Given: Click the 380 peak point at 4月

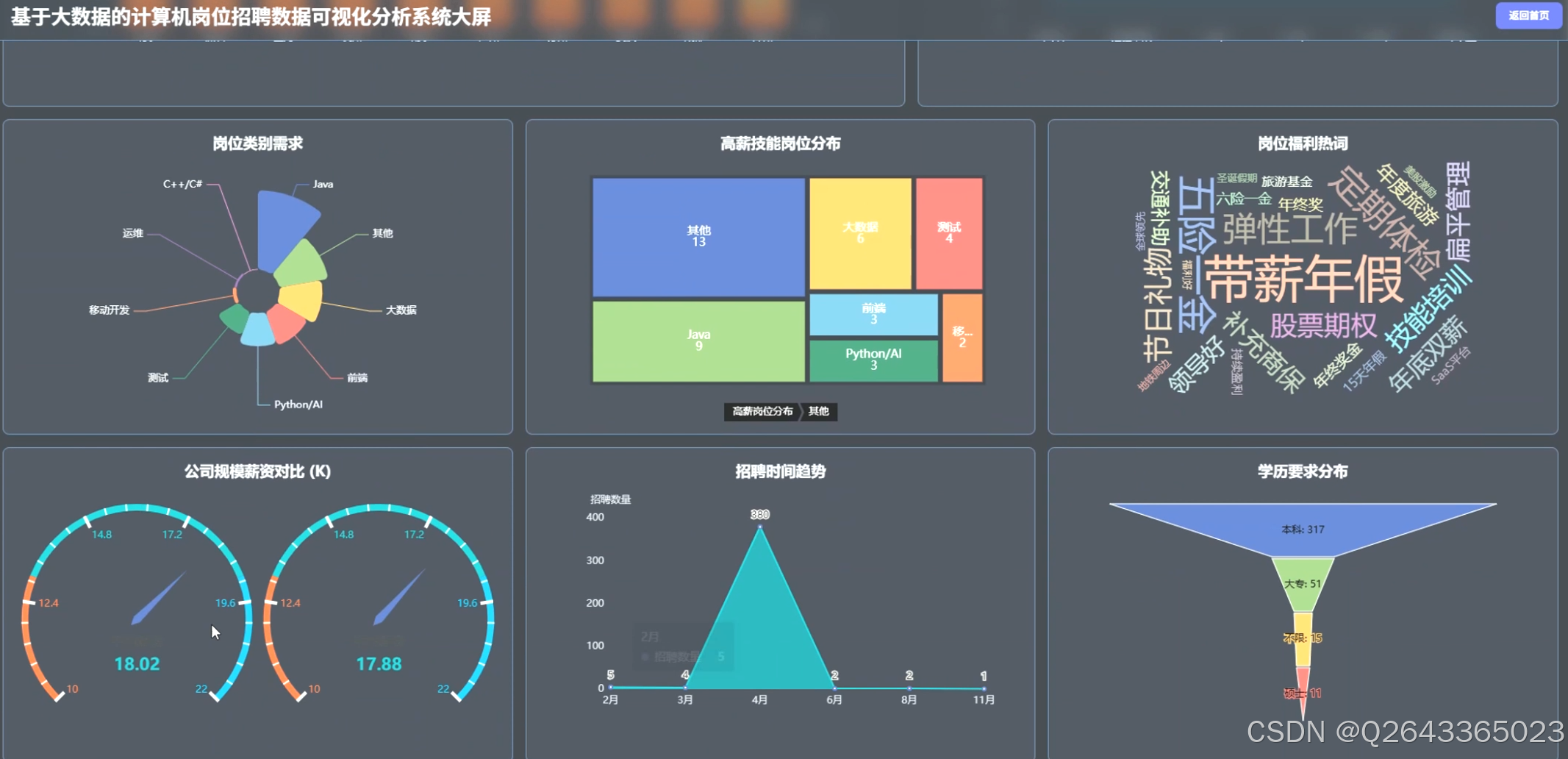Looking at the screenshot, I should [x=760, y=527].
